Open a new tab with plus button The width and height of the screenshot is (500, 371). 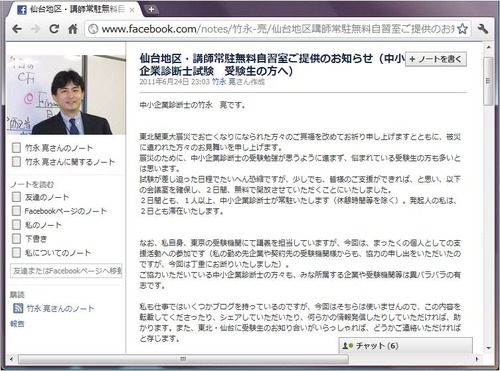(151, 10)
